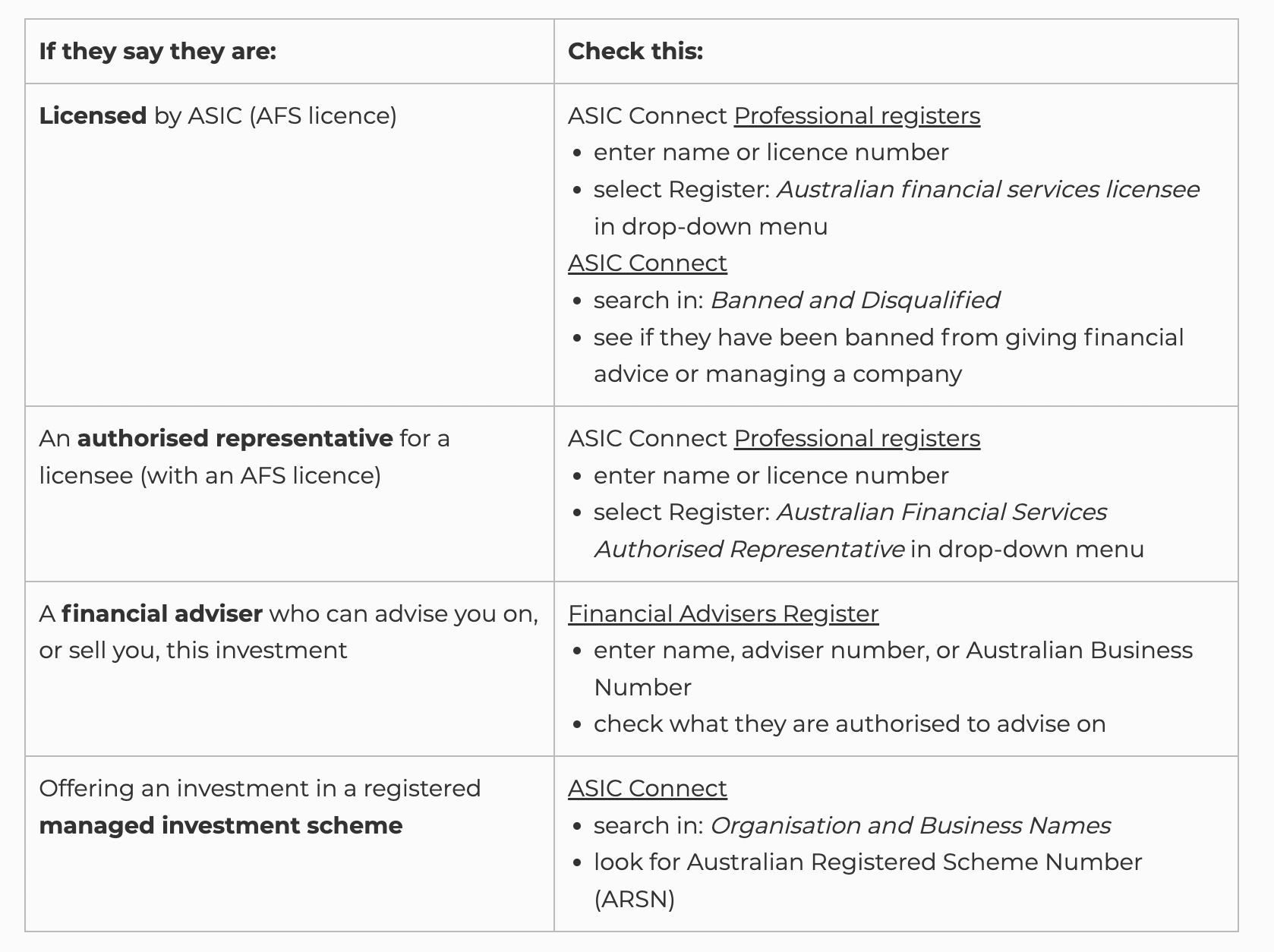The width and height of the screenshot is (1274, 952).
Task: Click the 'If they say they are:' header
Action: (x=158, y=52)
